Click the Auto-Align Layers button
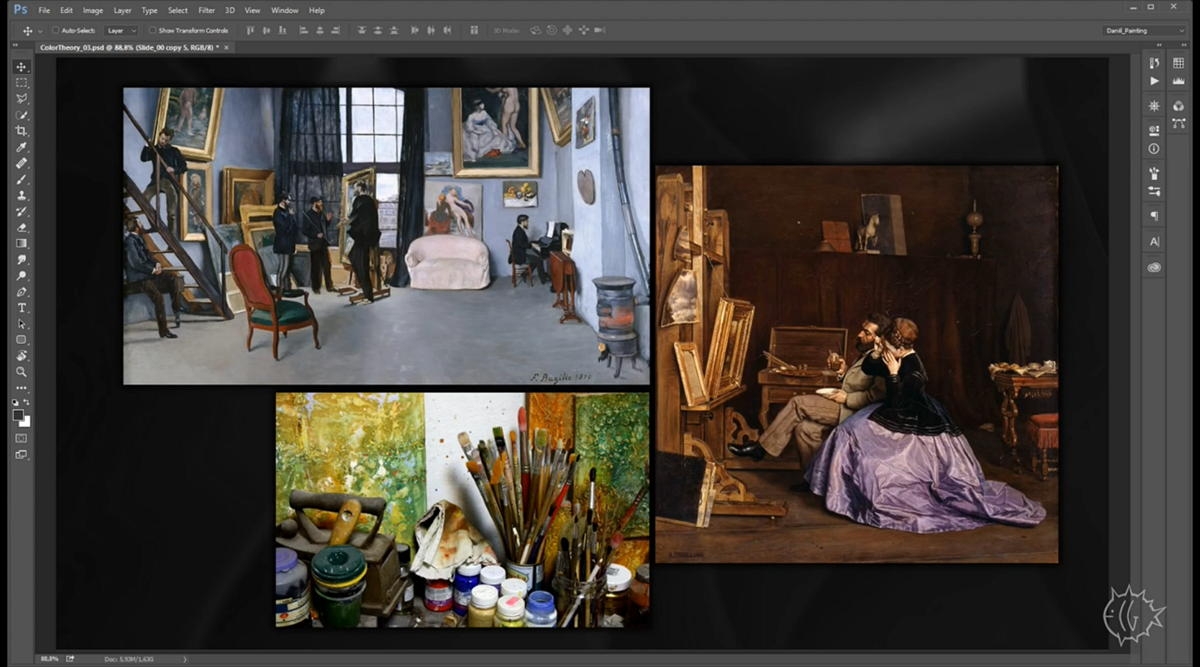The image size is (1200, 667). (473, 31)
